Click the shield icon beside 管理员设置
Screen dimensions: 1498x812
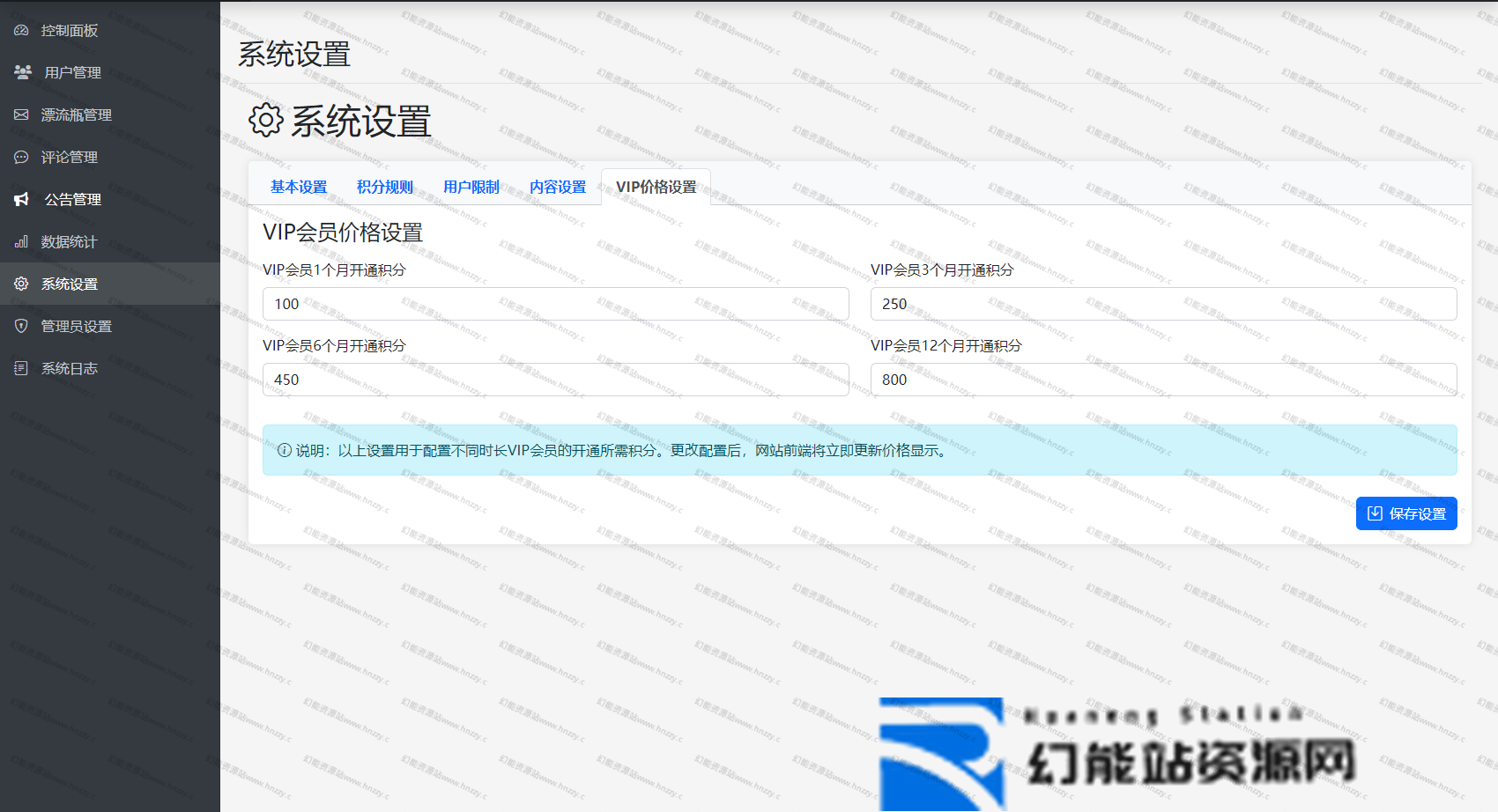point(21,326)
